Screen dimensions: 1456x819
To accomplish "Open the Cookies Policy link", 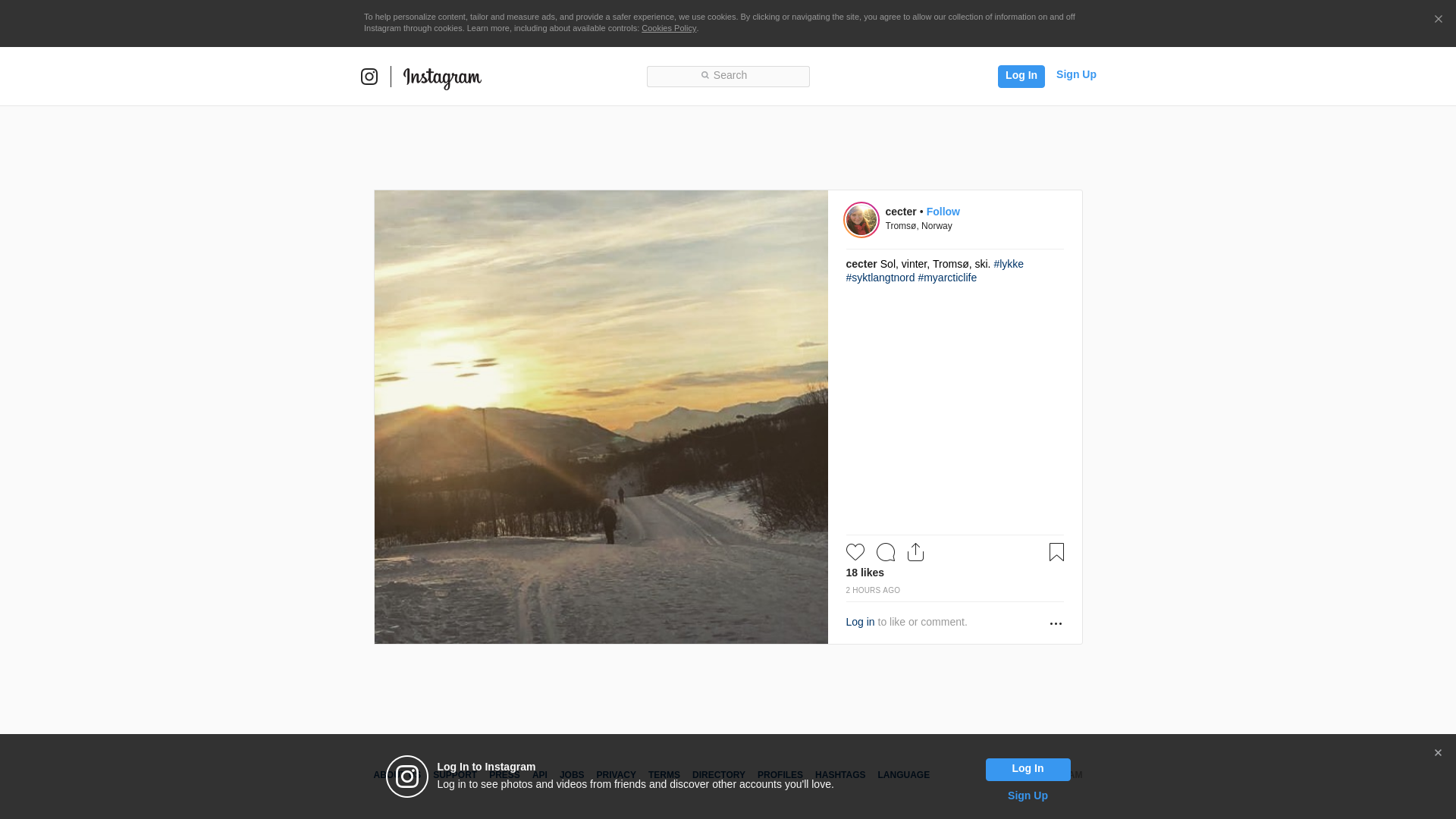I will pyautogui.click(x=668, y=28).
